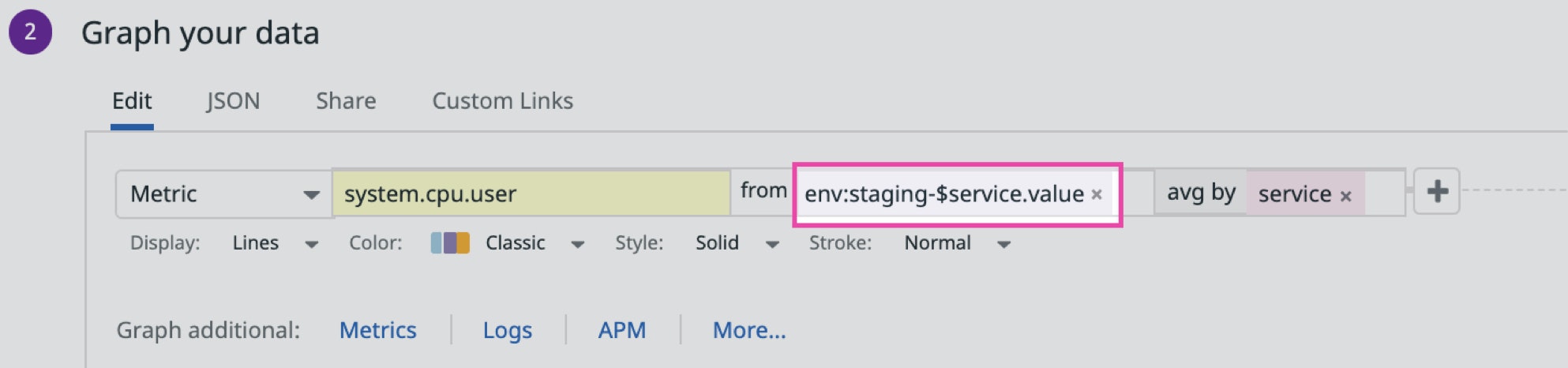Screen dimensions: 1568x368
Task: Click the plus icon to add query
Action: coord(1436,191)
